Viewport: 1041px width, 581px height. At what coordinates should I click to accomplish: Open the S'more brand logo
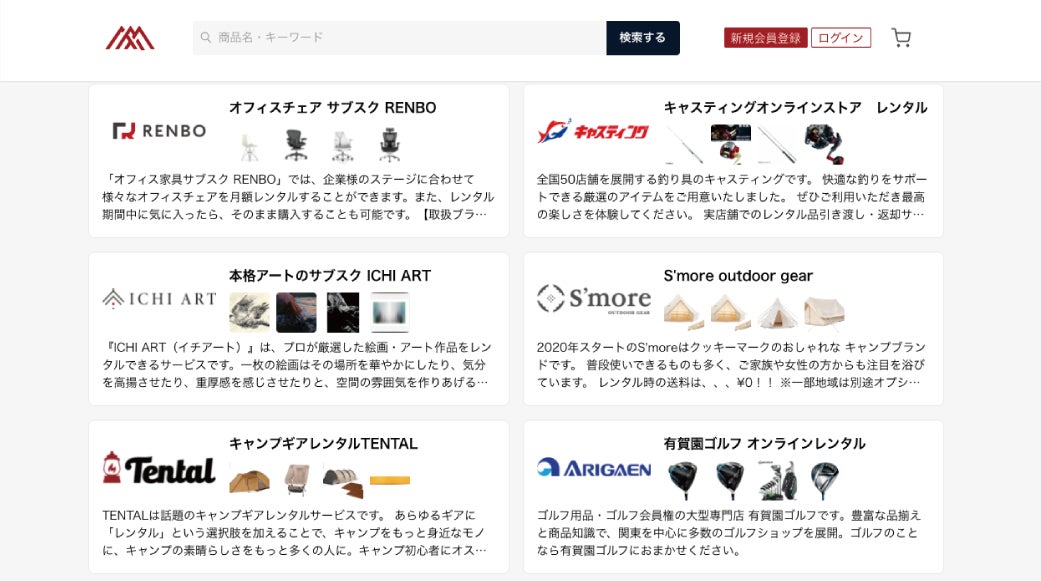pos(594,299)
